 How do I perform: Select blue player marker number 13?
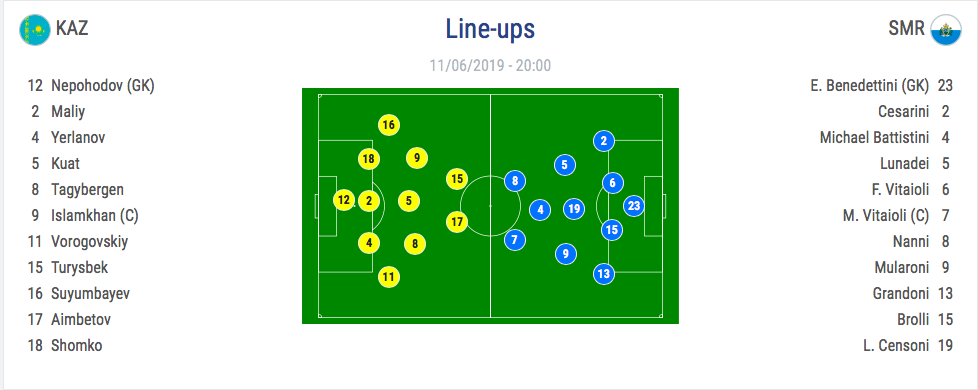pyautogui.click(x=604, y=273)
